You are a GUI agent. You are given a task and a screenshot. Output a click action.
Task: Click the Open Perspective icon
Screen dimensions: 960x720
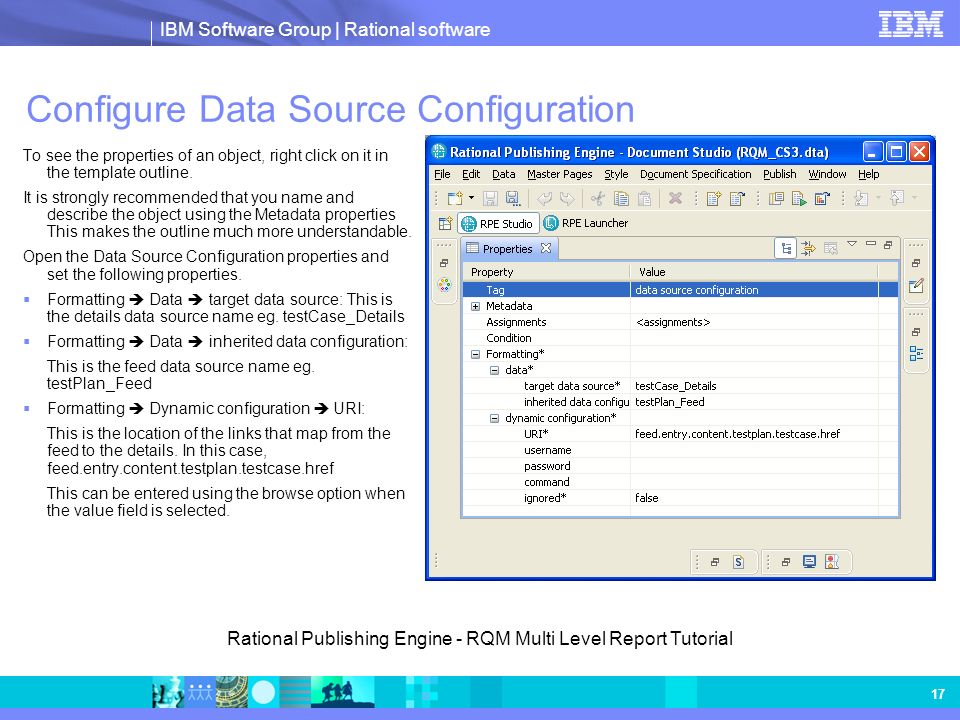[x=445, y=223]
